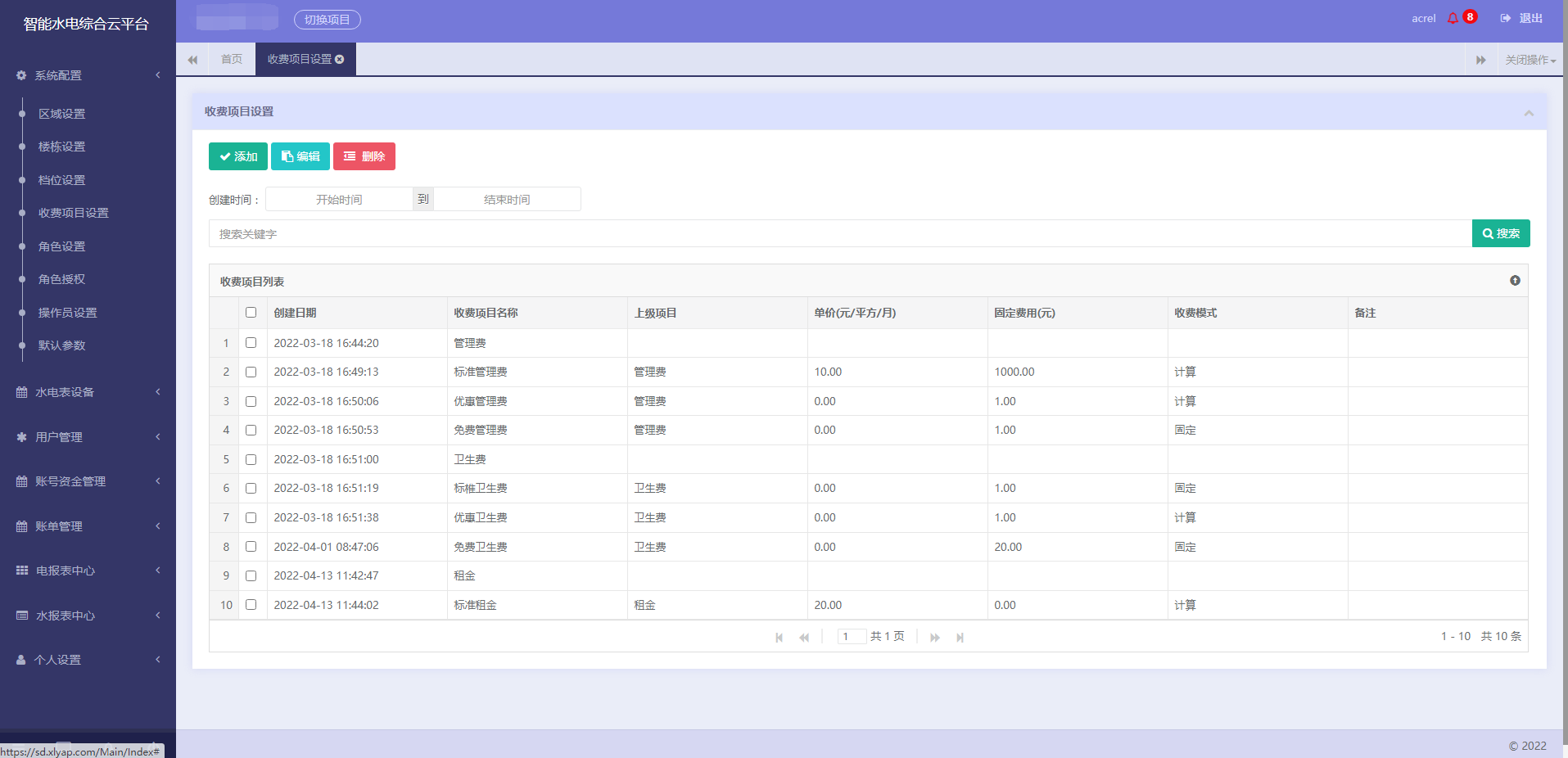Check the row for 租金
Screen dimensions: 1568x758
pyautogui.click(x=251, y=575)
